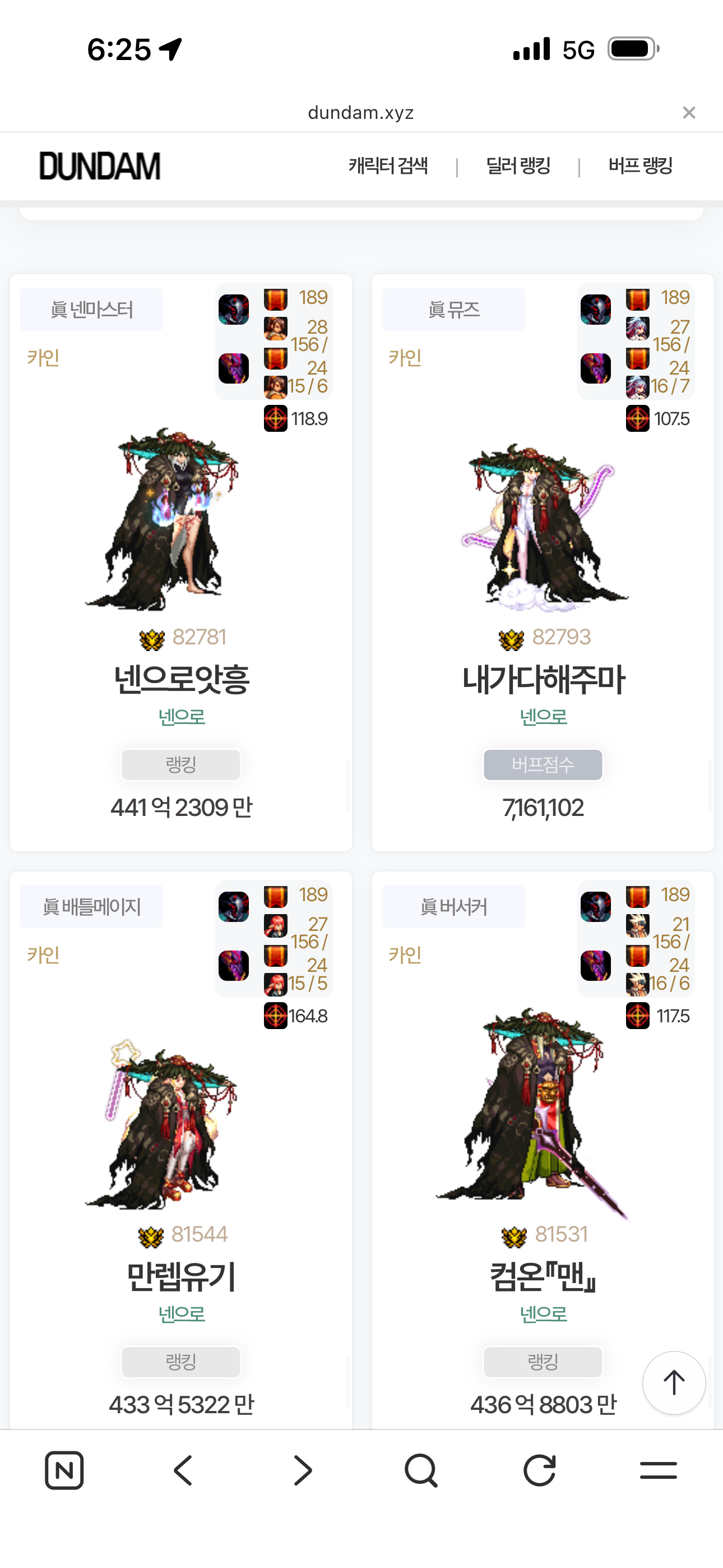Click the crosshair icon beside 164.8

click(x=275, y=1015)
